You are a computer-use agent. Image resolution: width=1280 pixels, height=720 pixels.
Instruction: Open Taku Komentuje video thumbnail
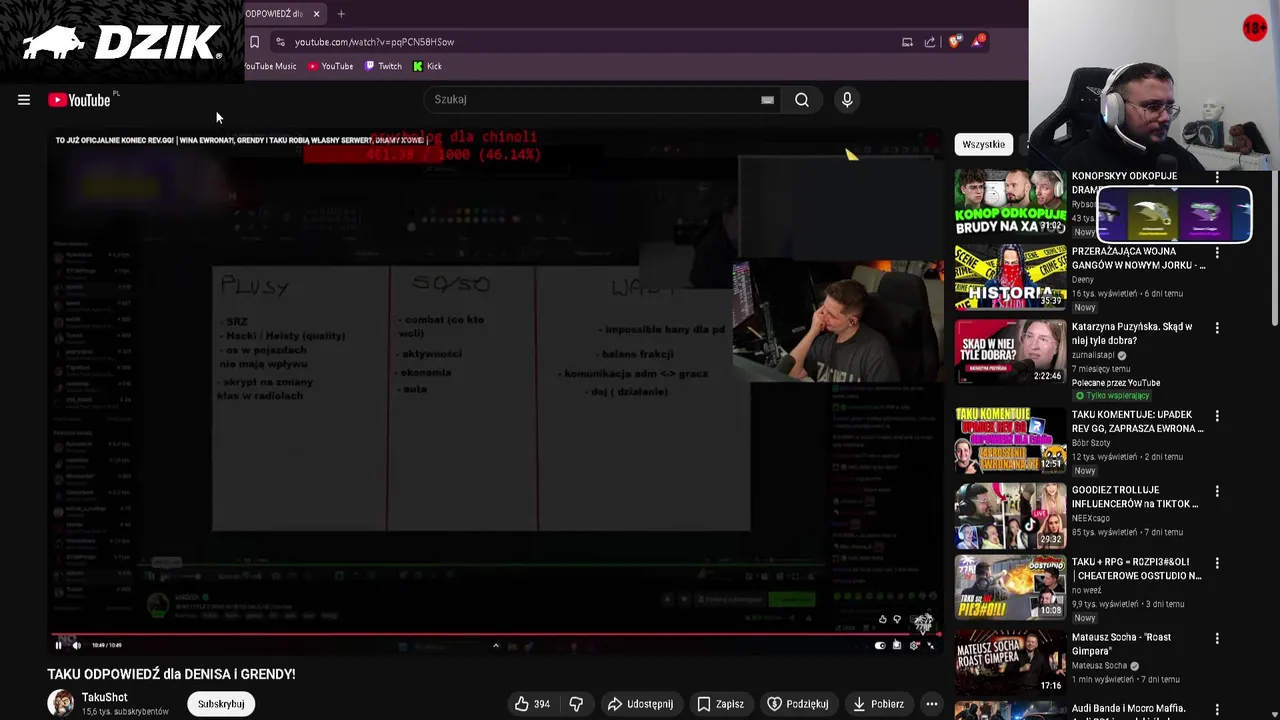click(x=1010, y=440)
